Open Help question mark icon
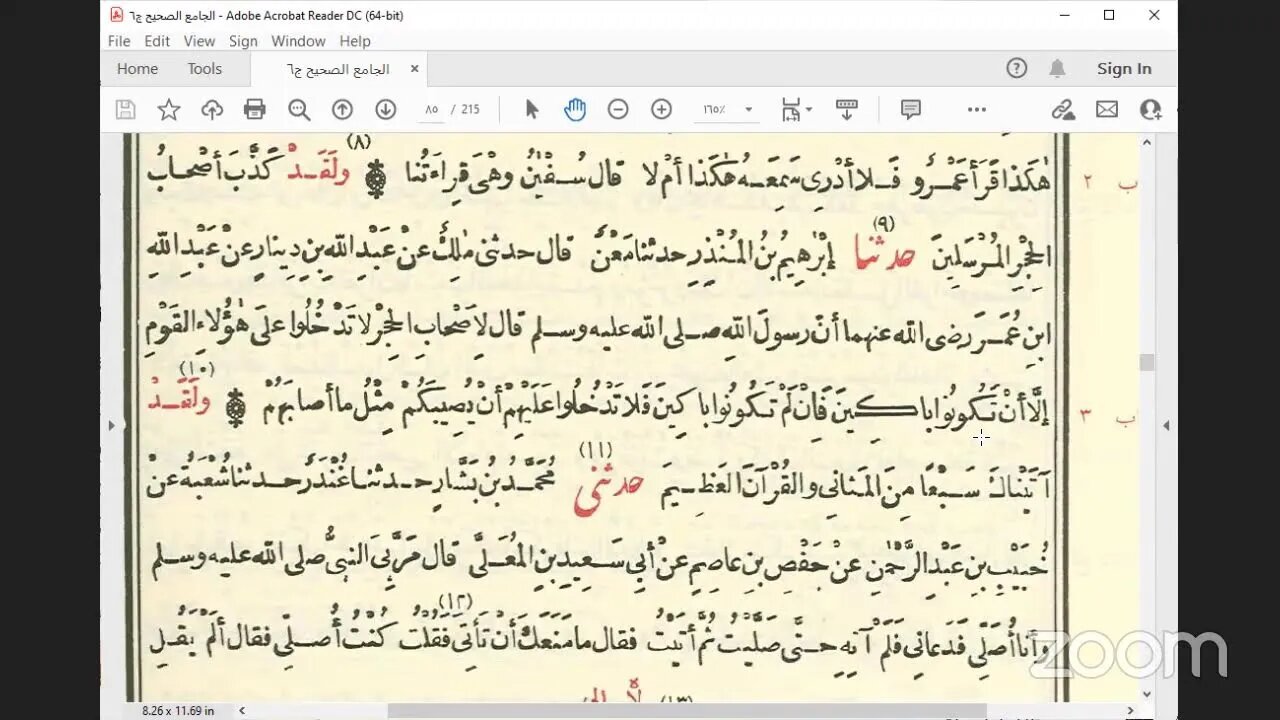This screenshot has height=720, width=1280. (1017, 68)
